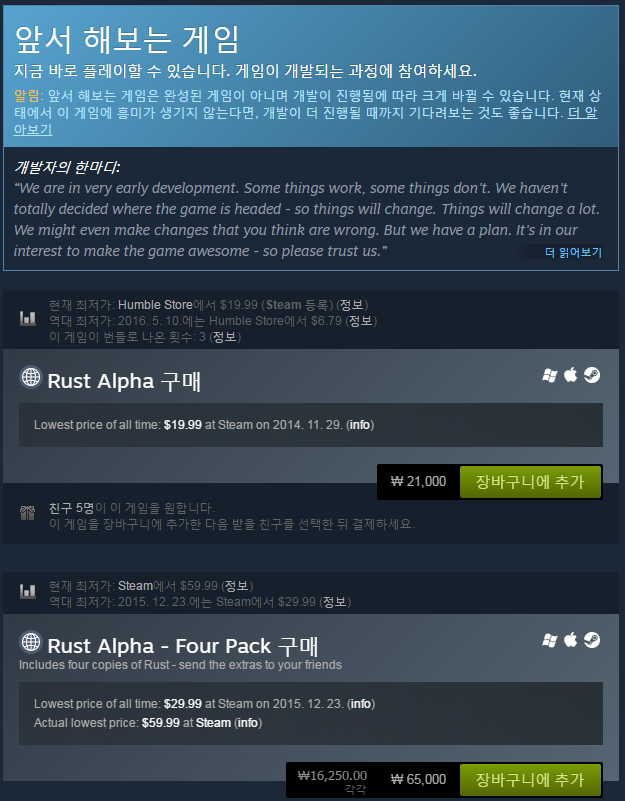Add Four Pack to cart for ₩ 65,000

pyautogui.click(x=530, y=780)
